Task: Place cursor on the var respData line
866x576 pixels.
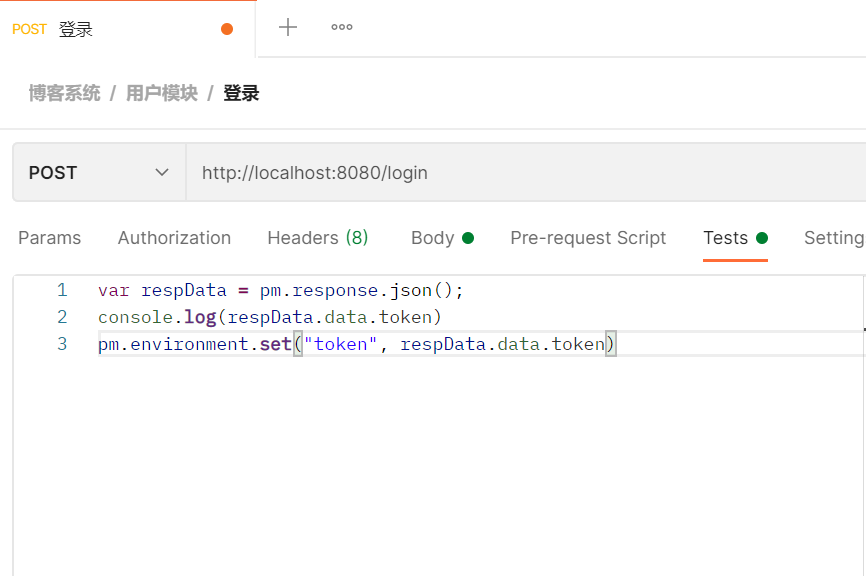Action: pos(281,290)
